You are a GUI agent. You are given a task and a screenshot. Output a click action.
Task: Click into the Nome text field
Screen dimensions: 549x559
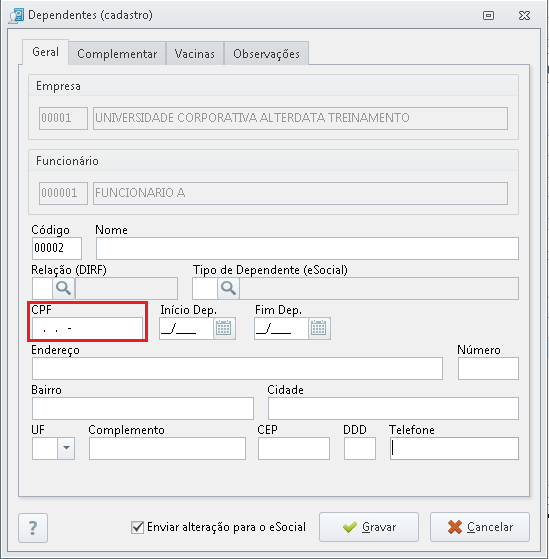(x=307, y=248)
